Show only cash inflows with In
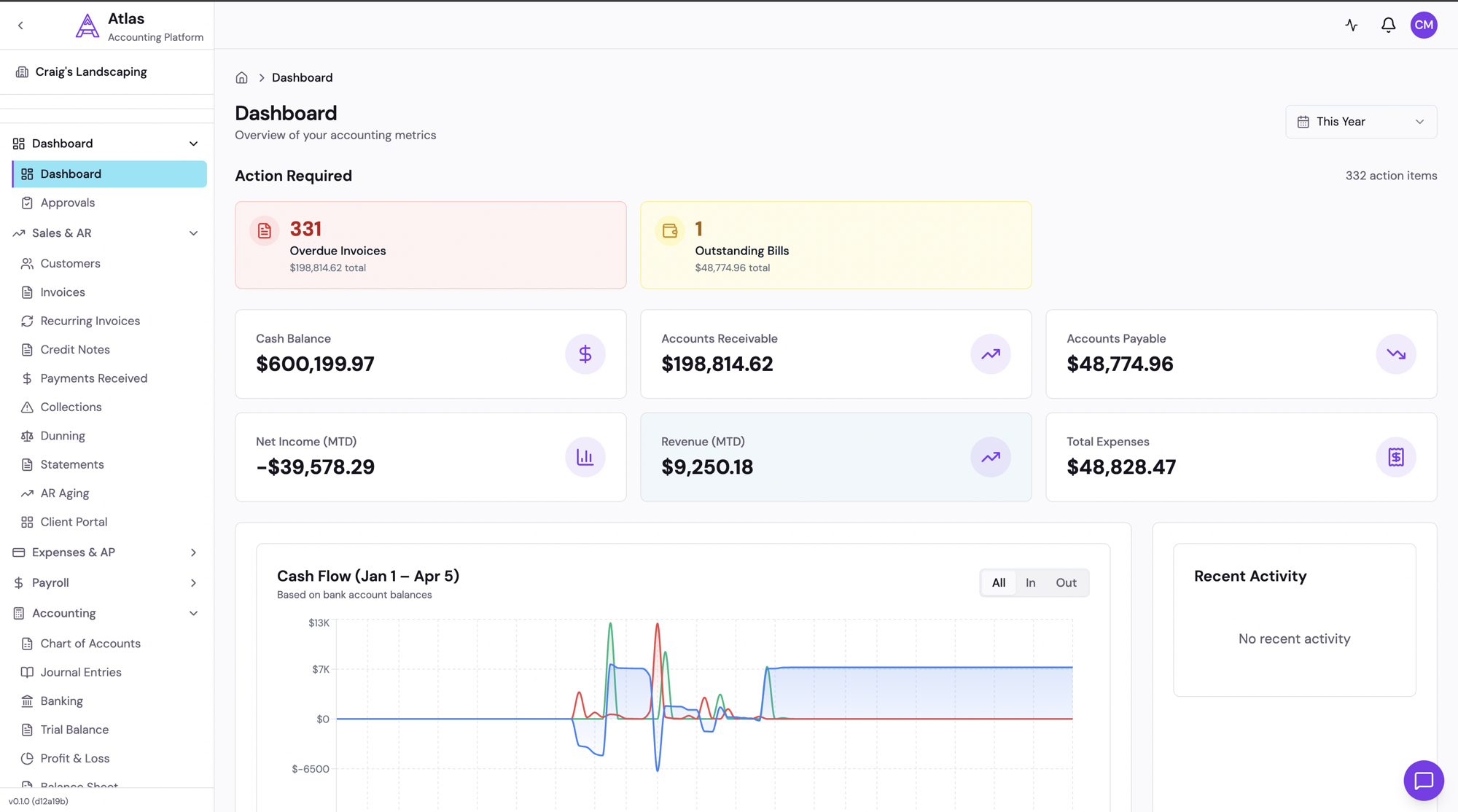 [x=1030, y=583]
